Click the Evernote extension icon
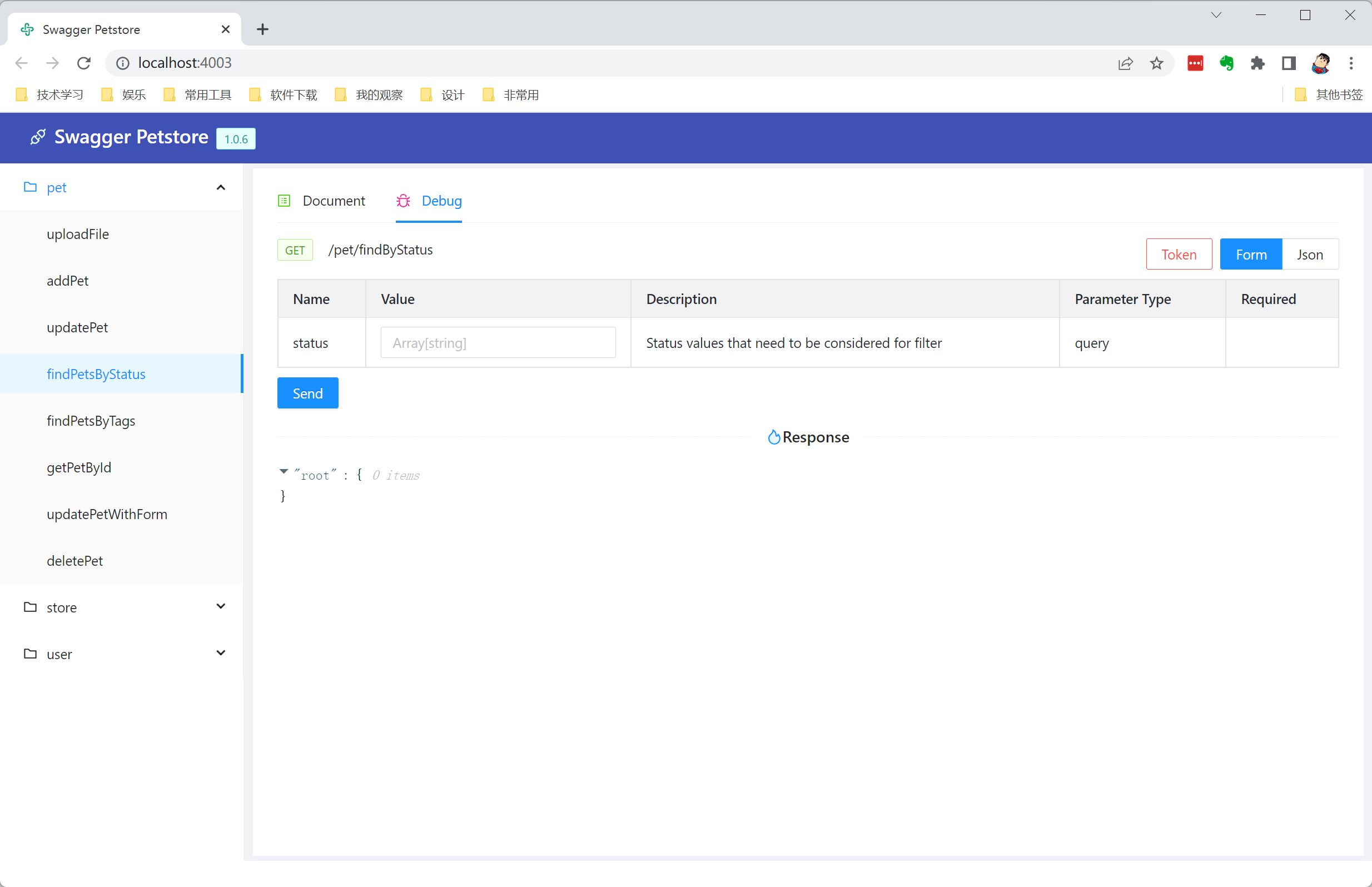Viewport: 1372px width, 887px height. [x=1226, y=63]
